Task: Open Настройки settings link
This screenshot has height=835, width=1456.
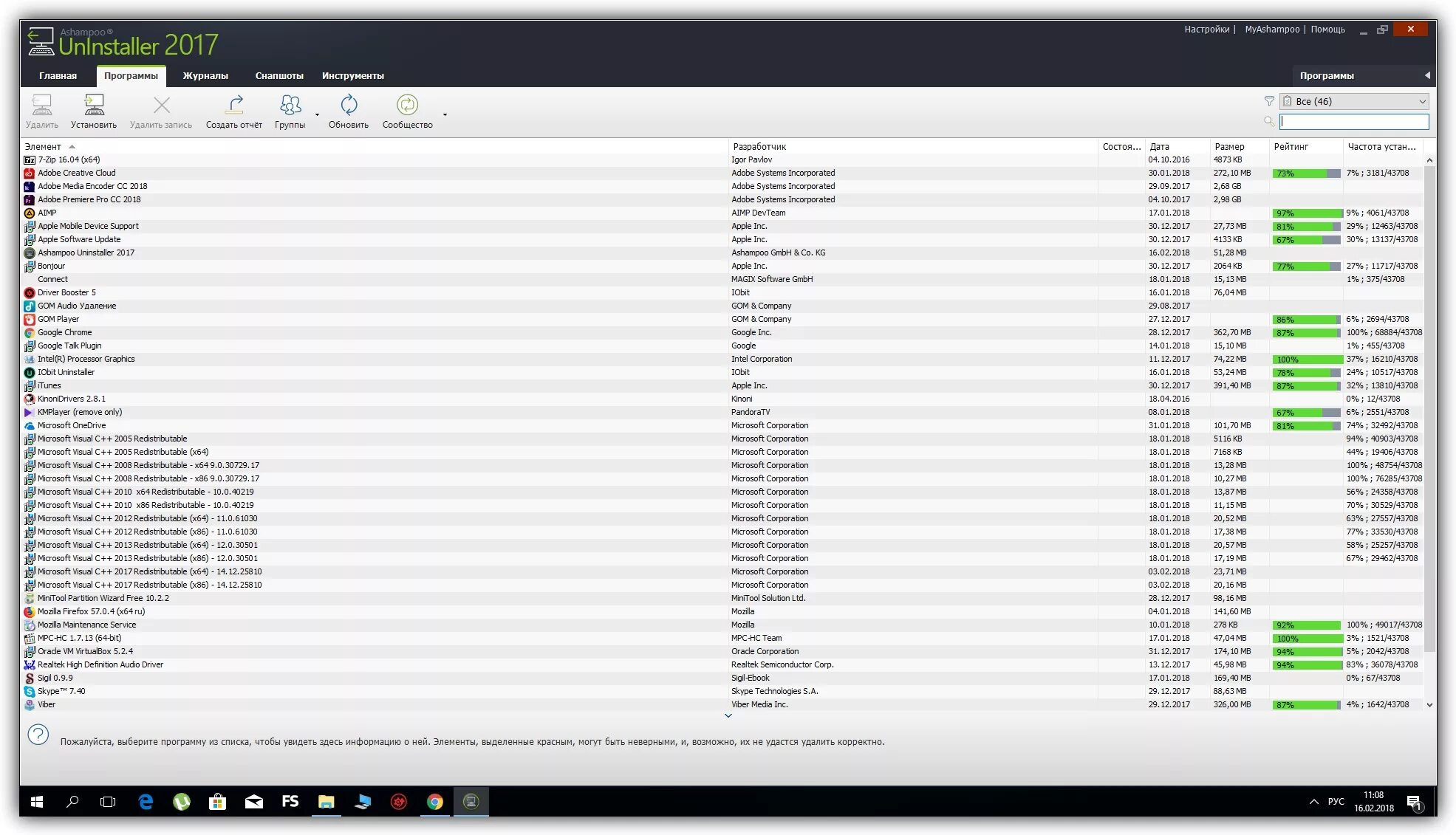Action: pos(1206,30)
